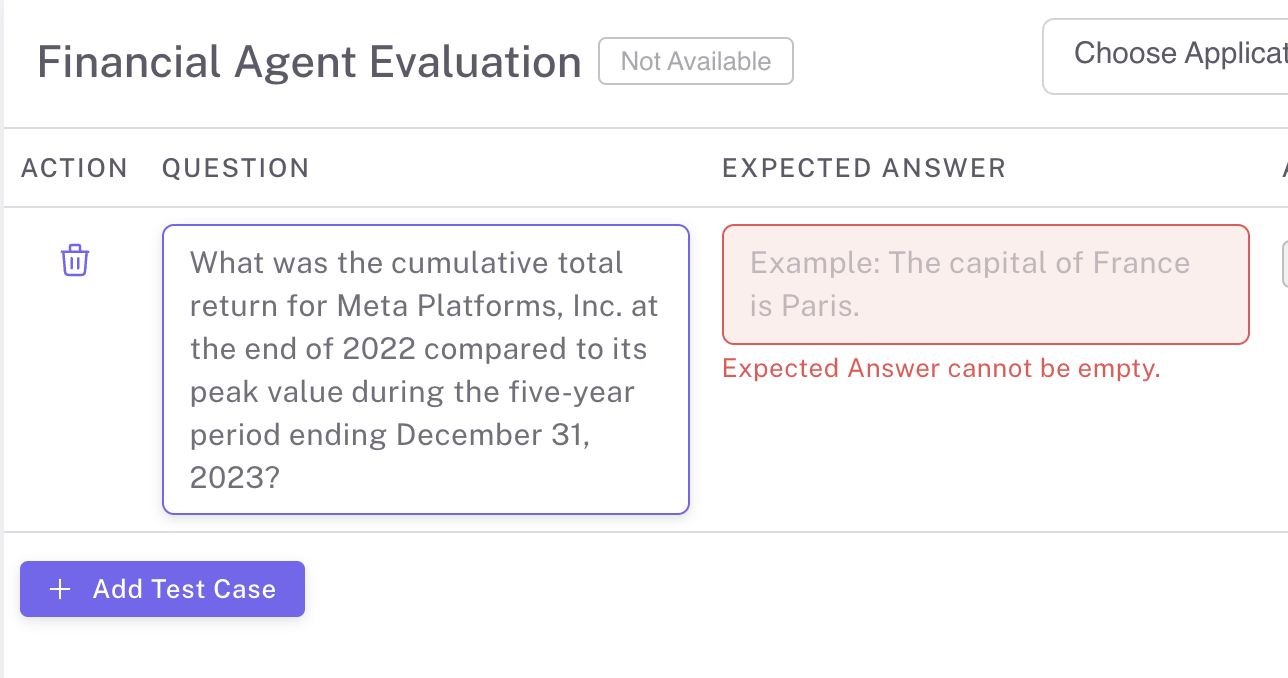Image resolution: width=1288 pixels, height=678 pixels.
Task: Click the word '2023?' in the question box
Action: (x=234, y=478)
